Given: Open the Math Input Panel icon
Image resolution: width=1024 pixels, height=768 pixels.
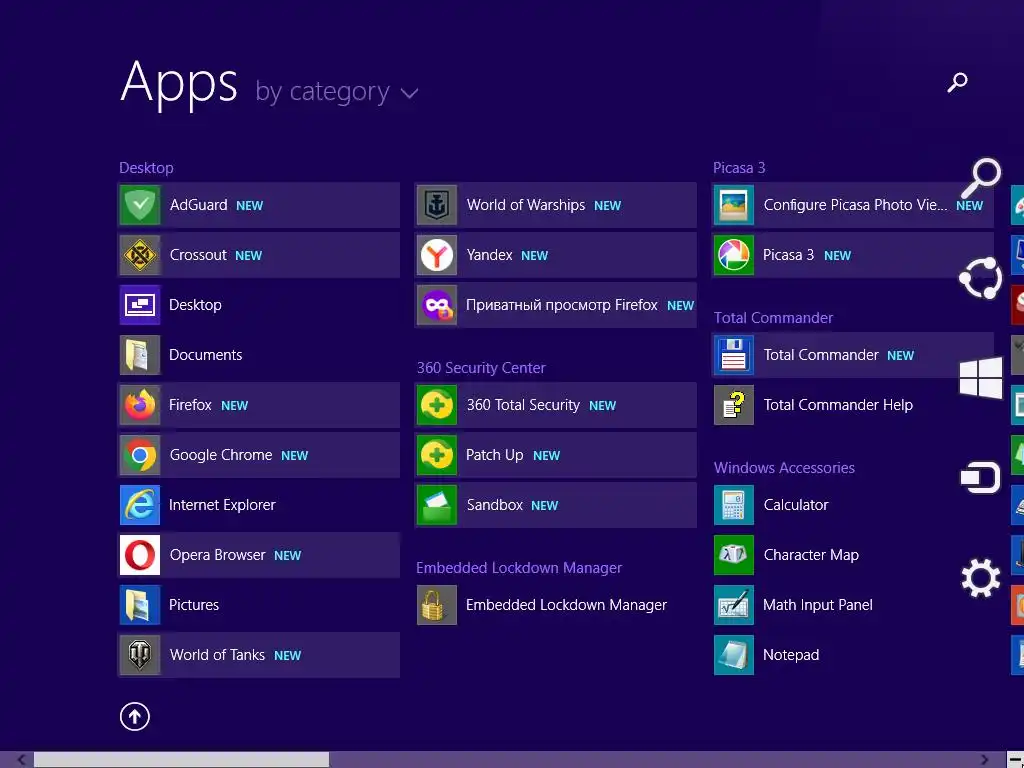Looking at the screenshot, I should (x=734, y=605).
